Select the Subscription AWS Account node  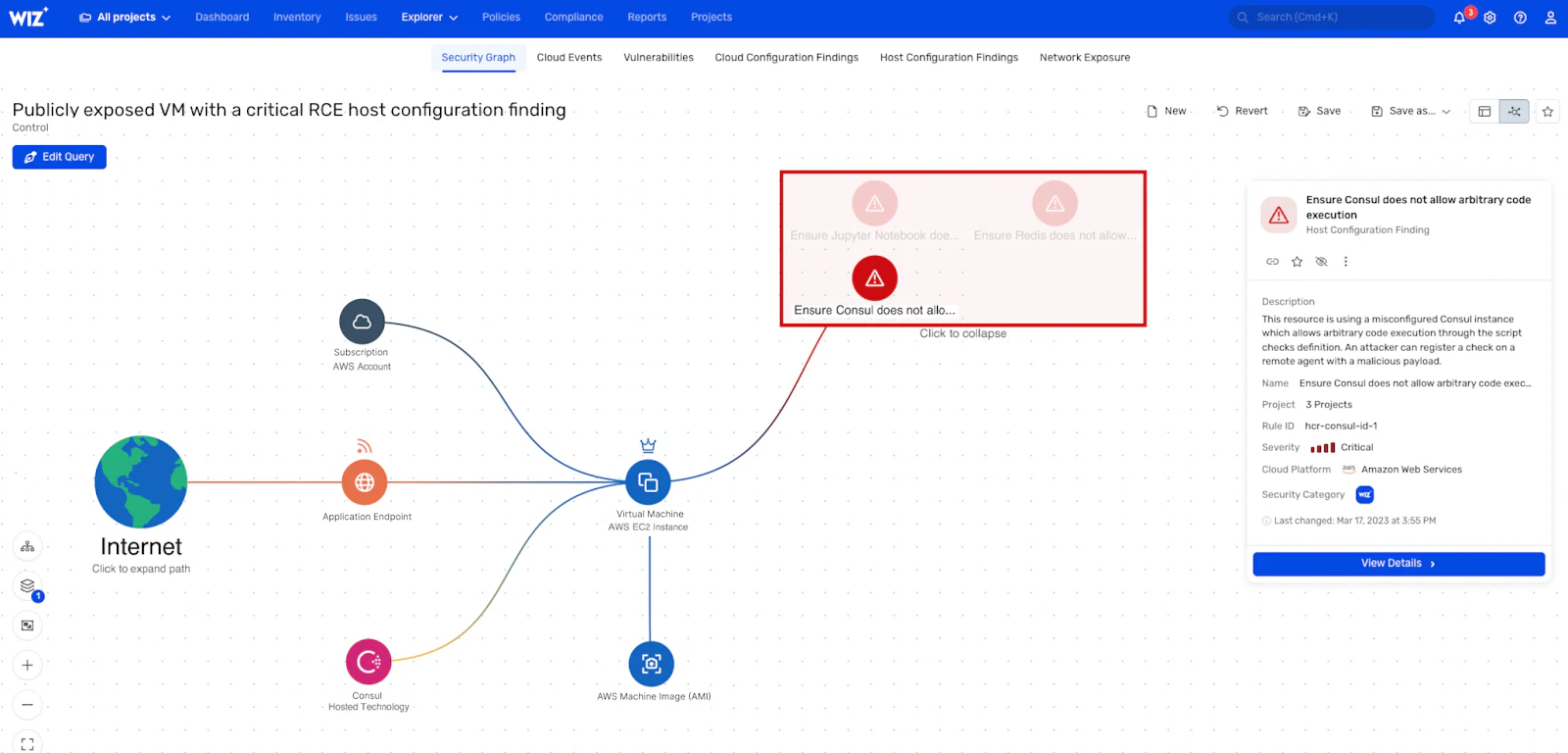362,322
